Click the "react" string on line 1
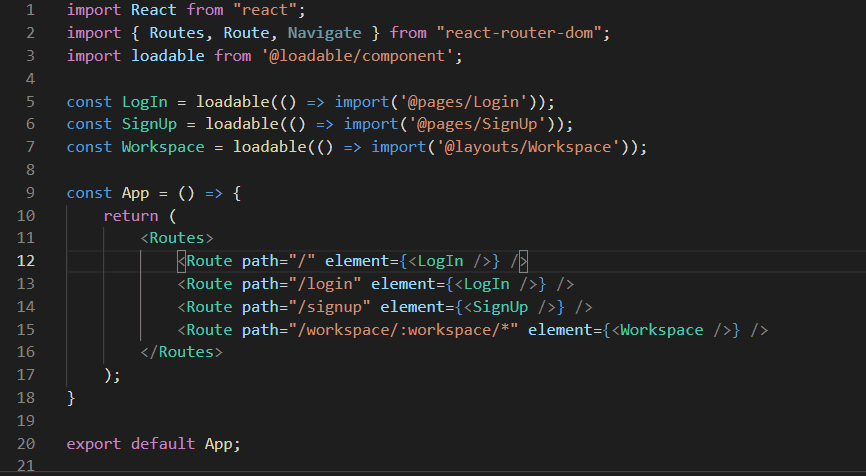The image size is (866, 476). [x=265, y=10]
